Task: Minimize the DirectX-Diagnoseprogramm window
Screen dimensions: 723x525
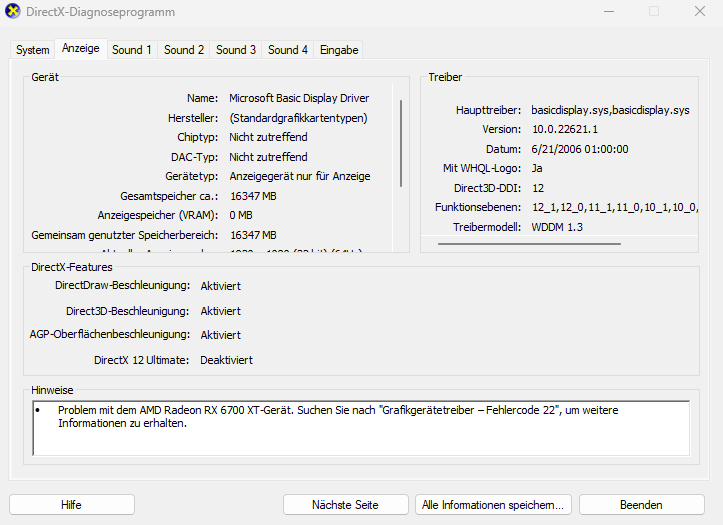Action: point(609,12)
